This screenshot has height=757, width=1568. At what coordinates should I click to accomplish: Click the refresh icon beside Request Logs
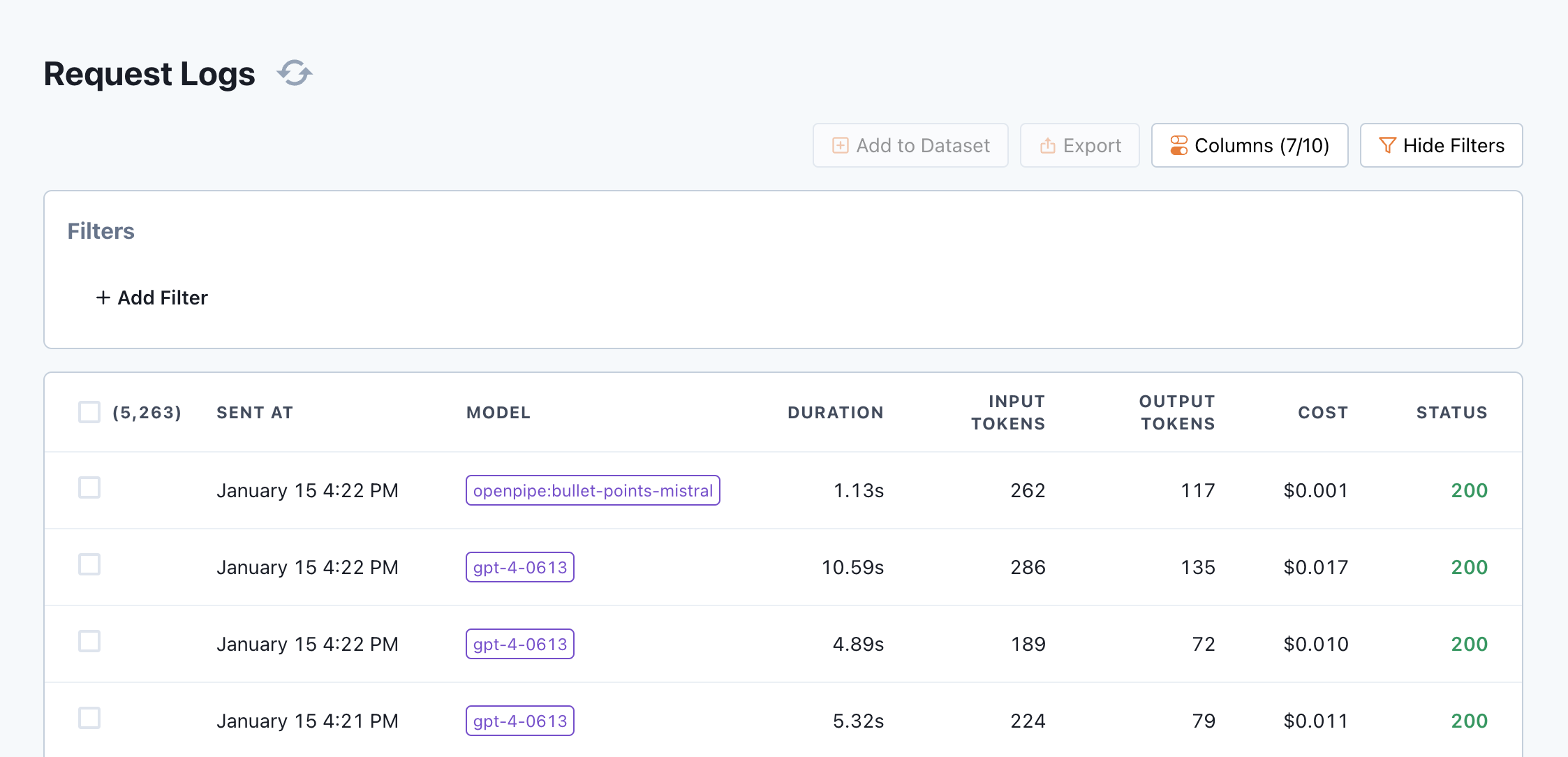coord(295,73)
